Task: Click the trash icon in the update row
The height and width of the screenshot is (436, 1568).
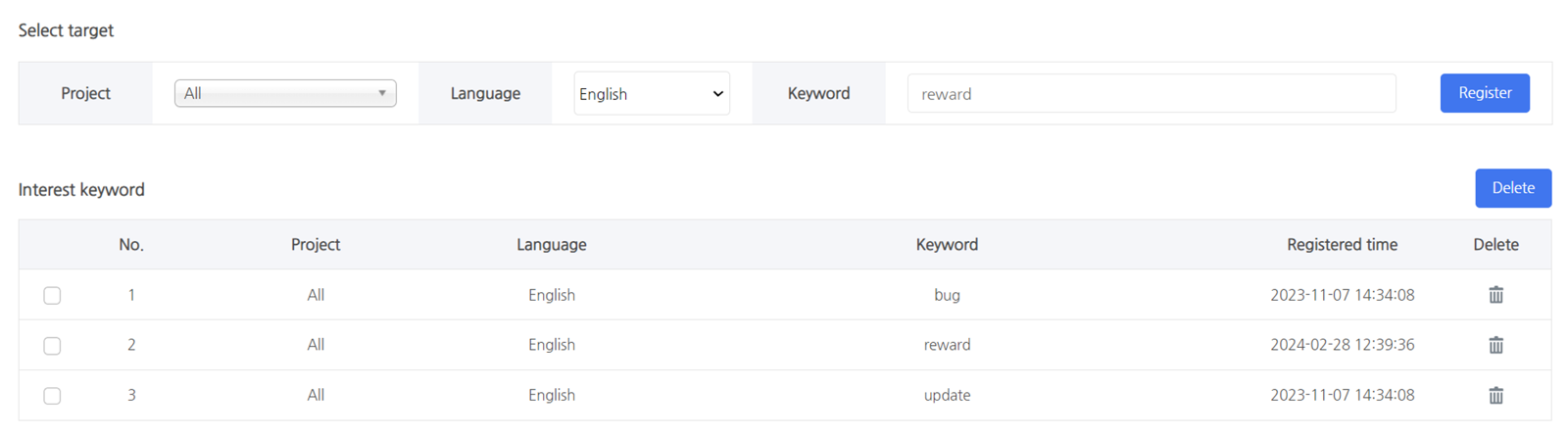Action: pyautogui.click(x=1495, y=396)
